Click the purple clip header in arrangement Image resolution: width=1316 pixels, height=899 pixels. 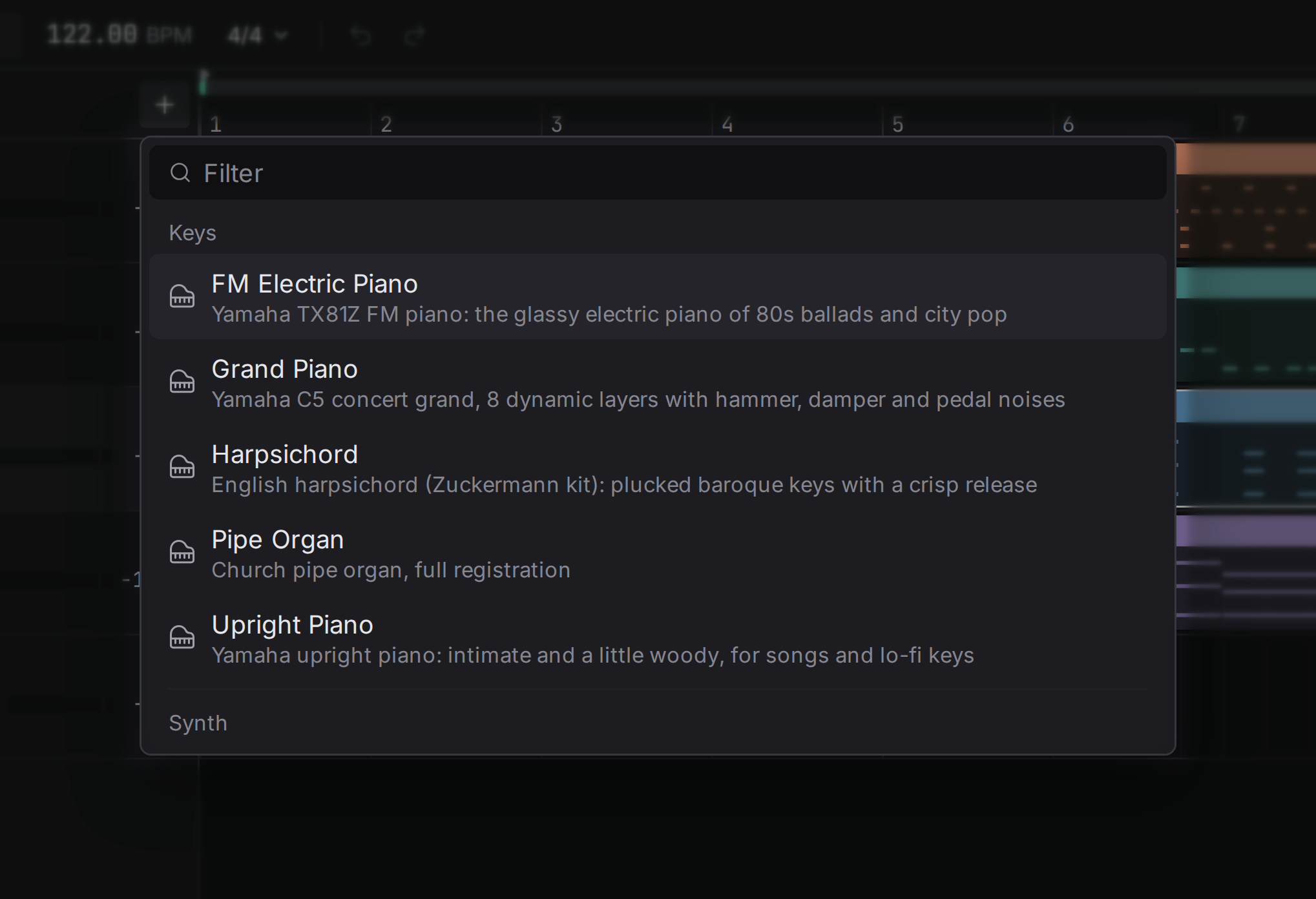coord(1246,532)
